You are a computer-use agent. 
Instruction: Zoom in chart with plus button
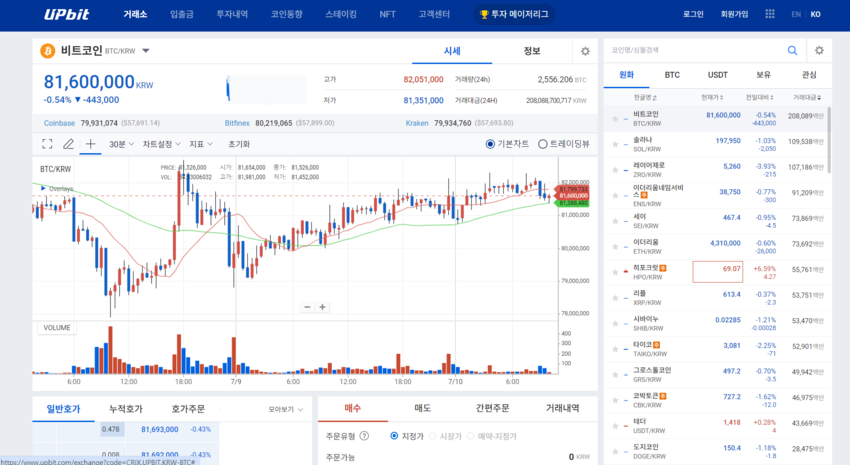(322, 307)
